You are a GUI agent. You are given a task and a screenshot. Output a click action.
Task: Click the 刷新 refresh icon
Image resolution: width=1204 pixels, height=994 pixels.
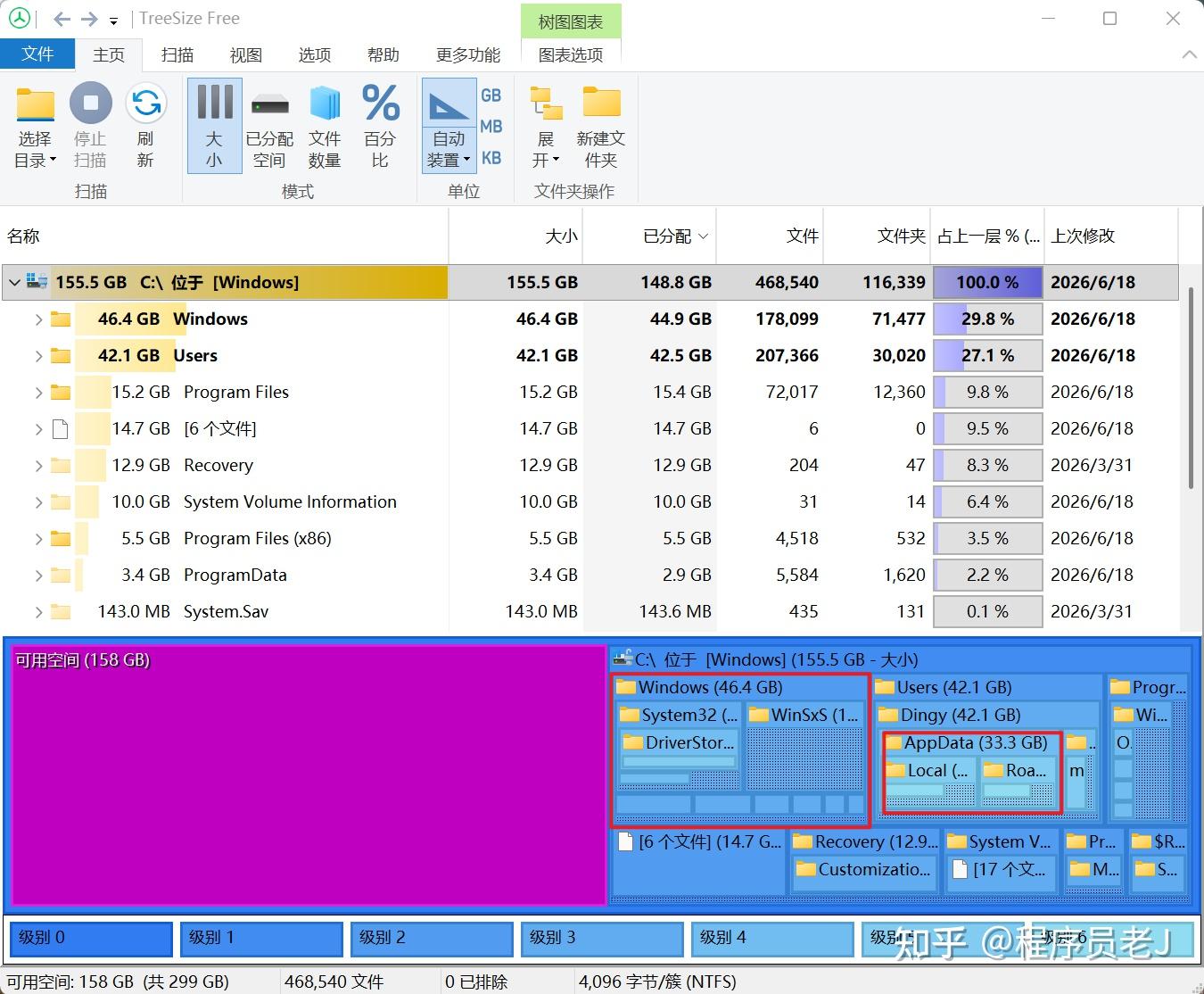tap(145, 104)
